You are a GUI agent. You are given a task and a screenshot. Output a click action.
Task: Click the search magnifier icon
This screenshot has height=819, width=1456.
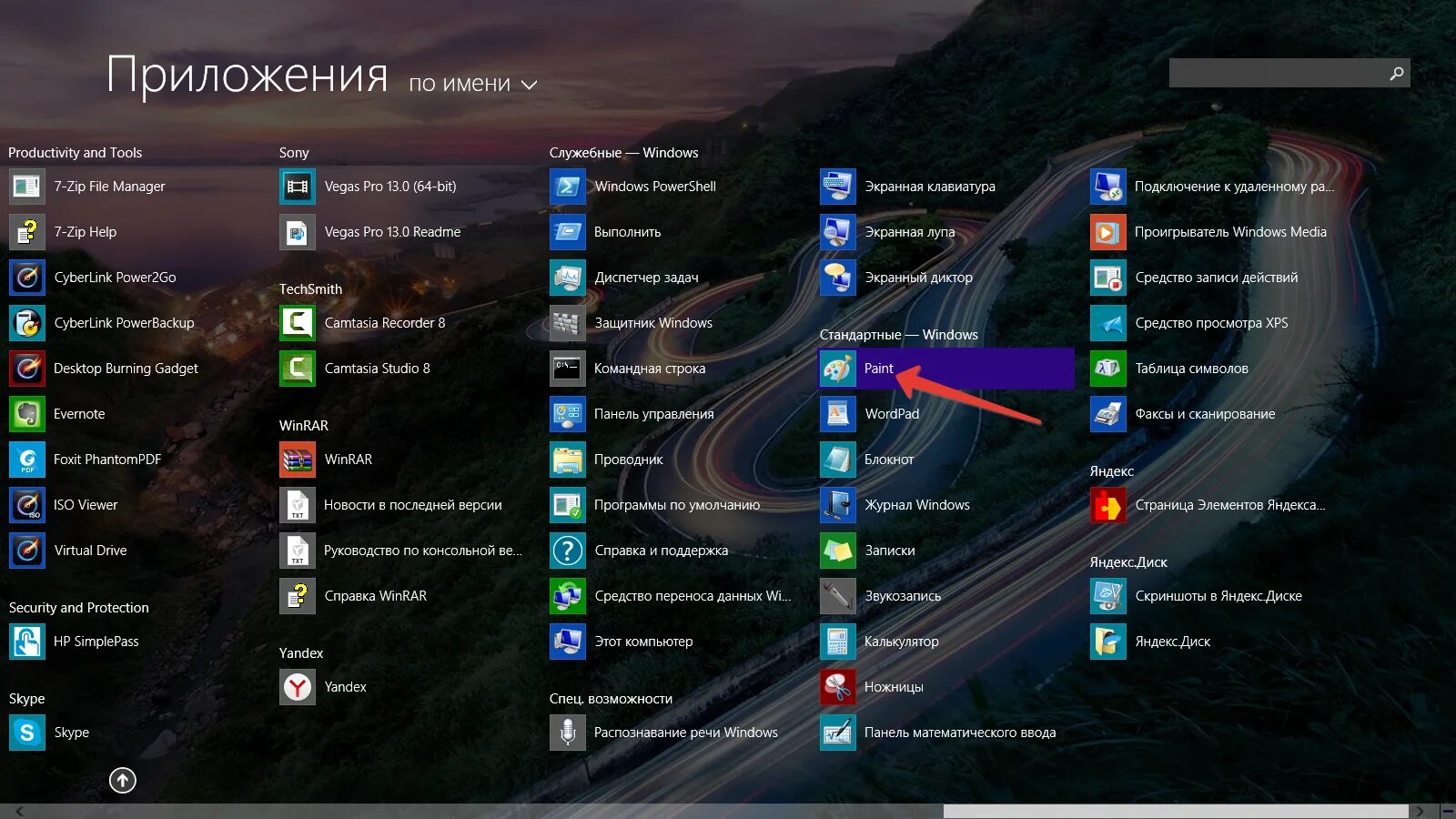(x=1397, y=73)
